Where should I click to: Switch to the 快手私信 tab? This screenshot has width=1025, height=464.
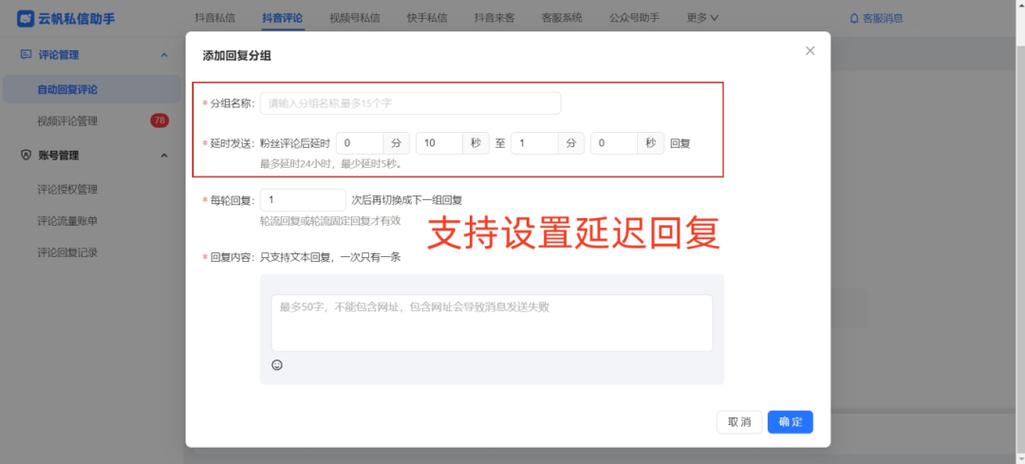coord(427,18)
